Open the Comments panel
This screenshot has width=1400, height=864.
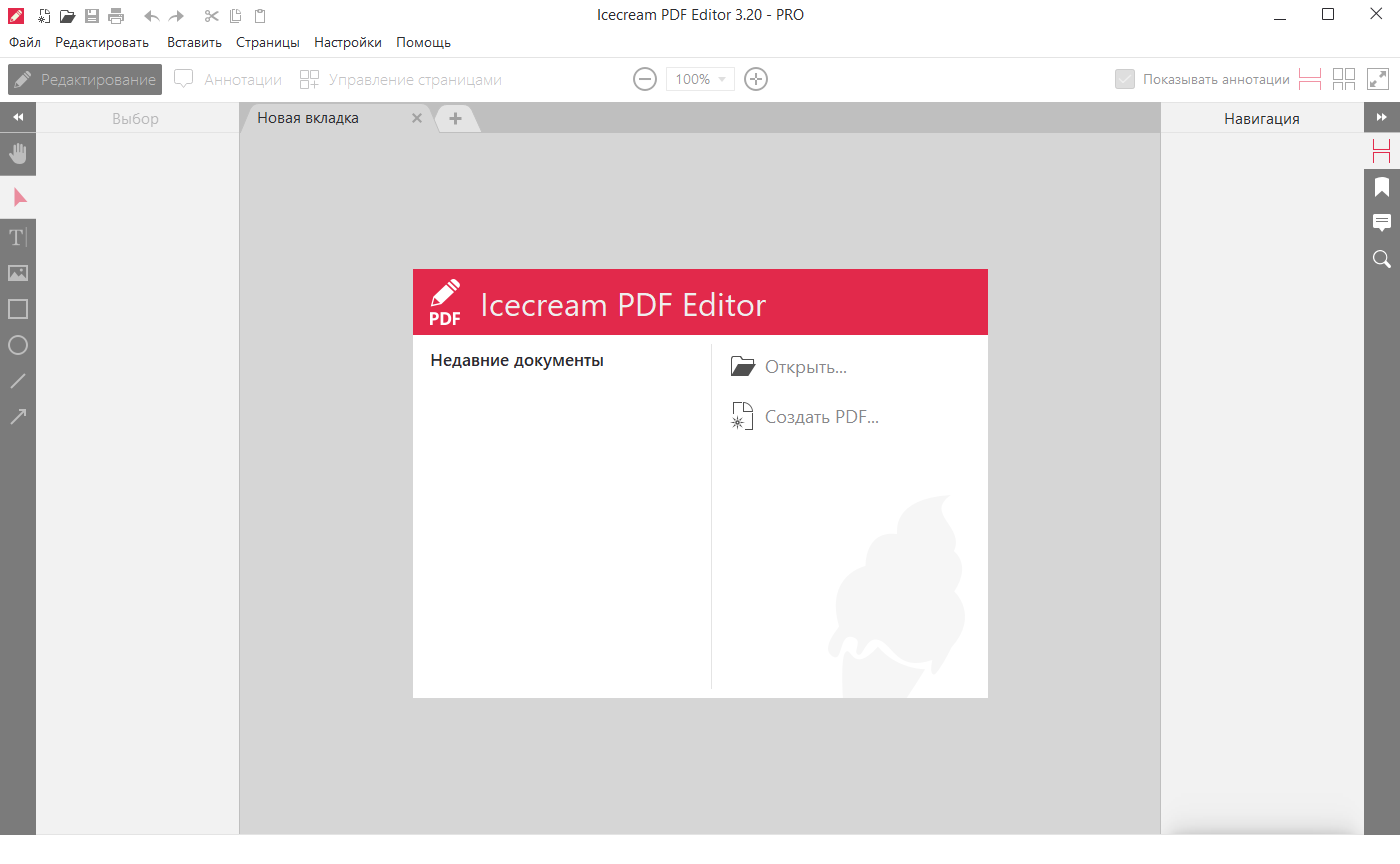click(x=1382, y=222)
